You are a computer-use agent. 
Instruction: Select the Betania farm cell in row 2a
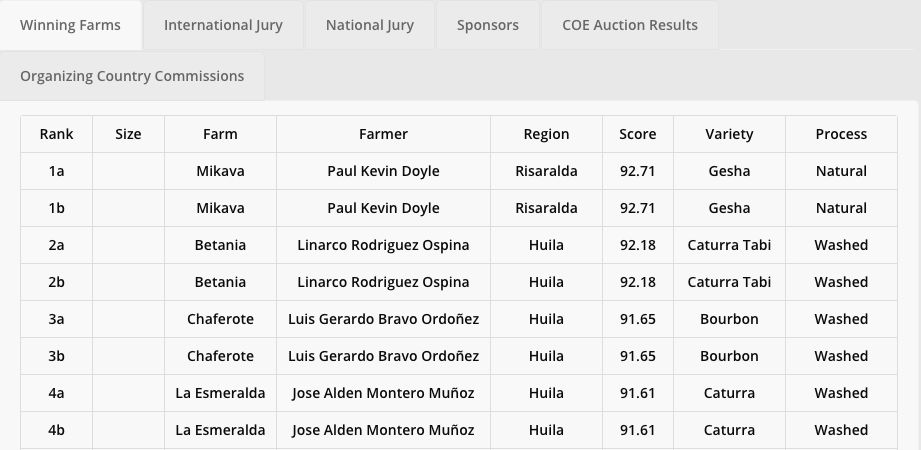[x=220, y=245]
